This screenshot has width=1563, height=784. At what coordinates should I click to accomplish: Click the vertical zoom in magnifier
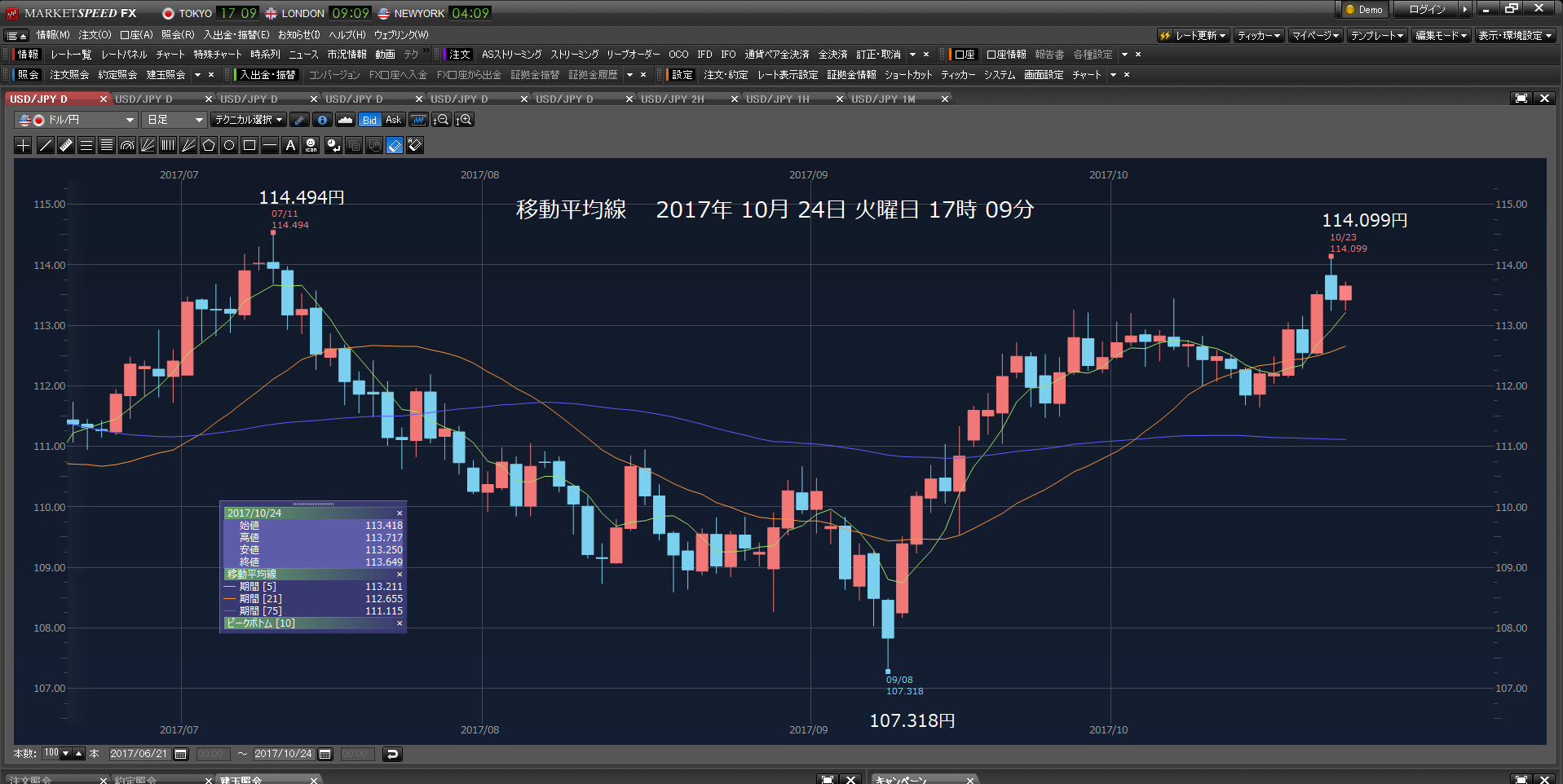coord(464,120)
